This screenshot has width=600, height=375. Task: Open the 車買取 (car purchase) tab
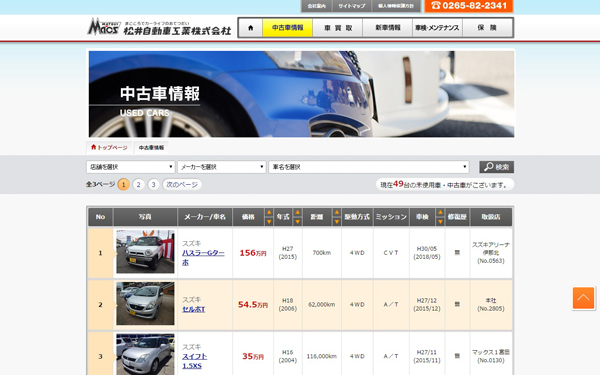pyautogui.click(x=338, y=28)
